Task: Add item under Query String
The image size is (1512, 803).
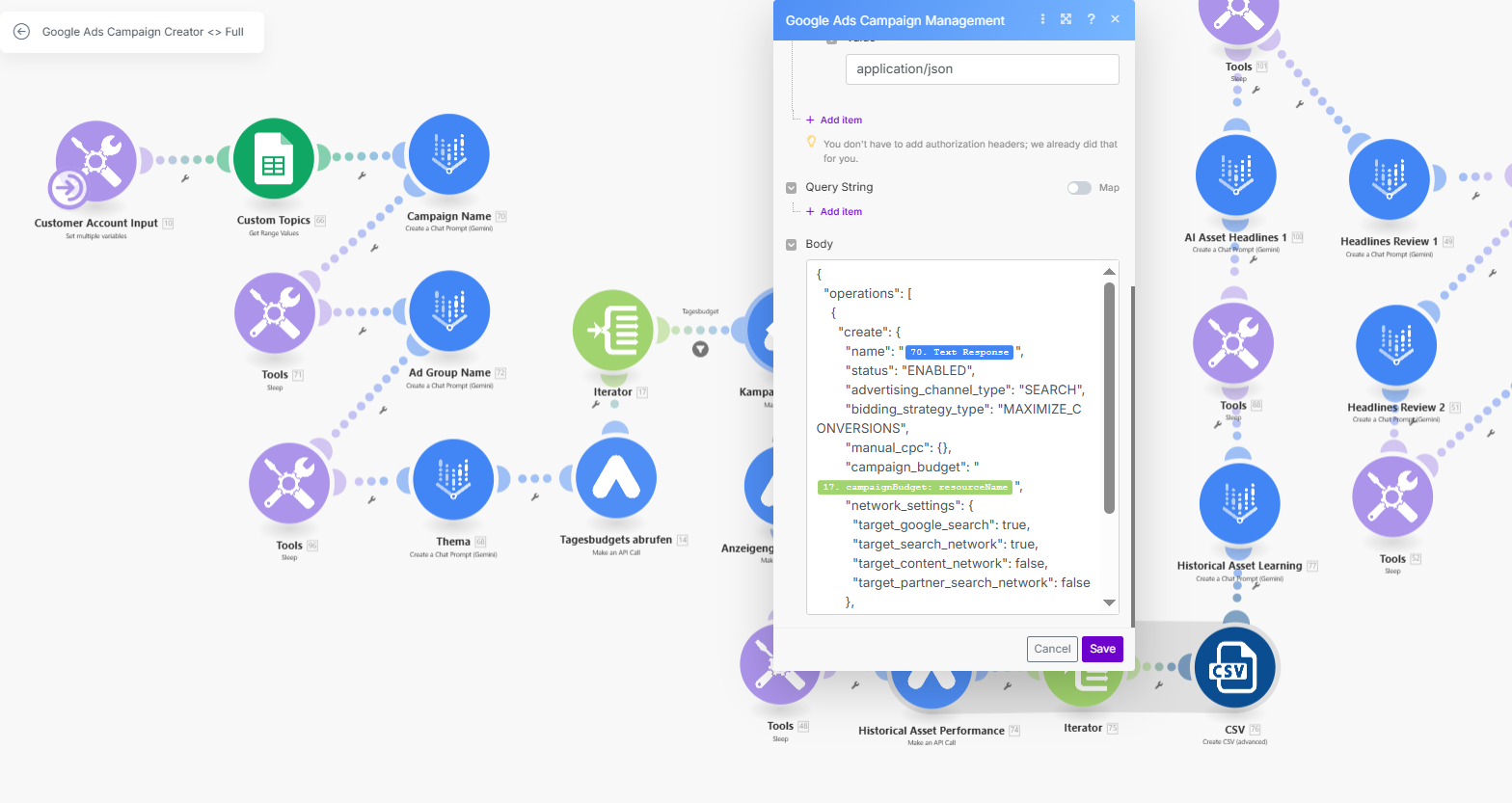Action: pos(834,212)
